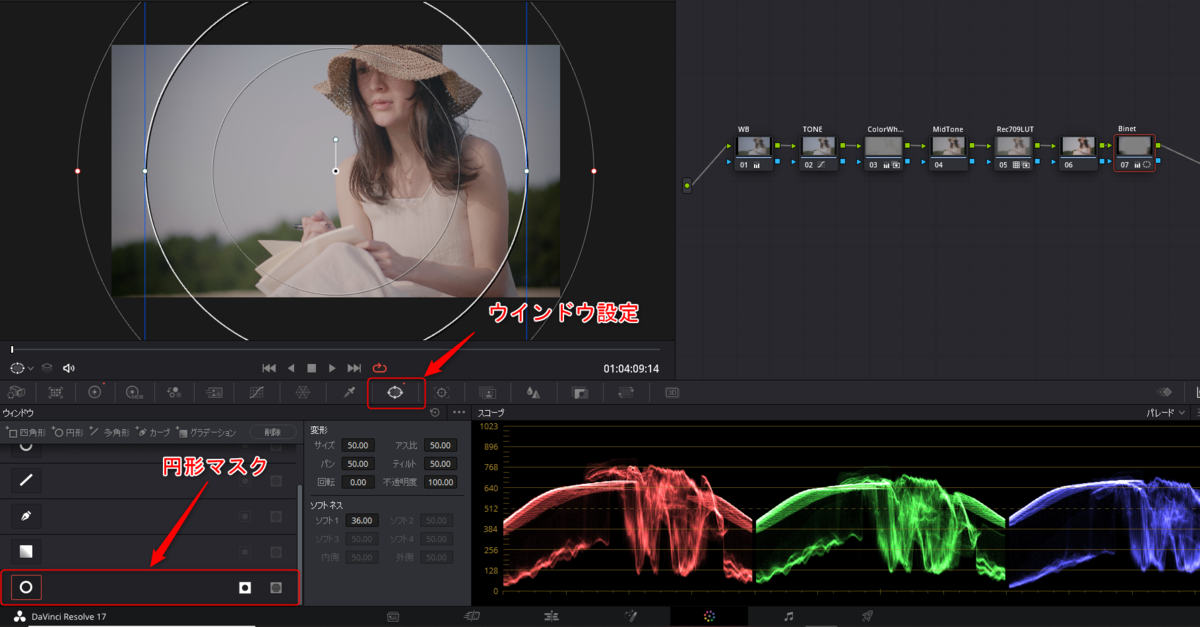
Task: Open the Power Window palette icon
Action: pyautogui.click(x=395, y=393)
